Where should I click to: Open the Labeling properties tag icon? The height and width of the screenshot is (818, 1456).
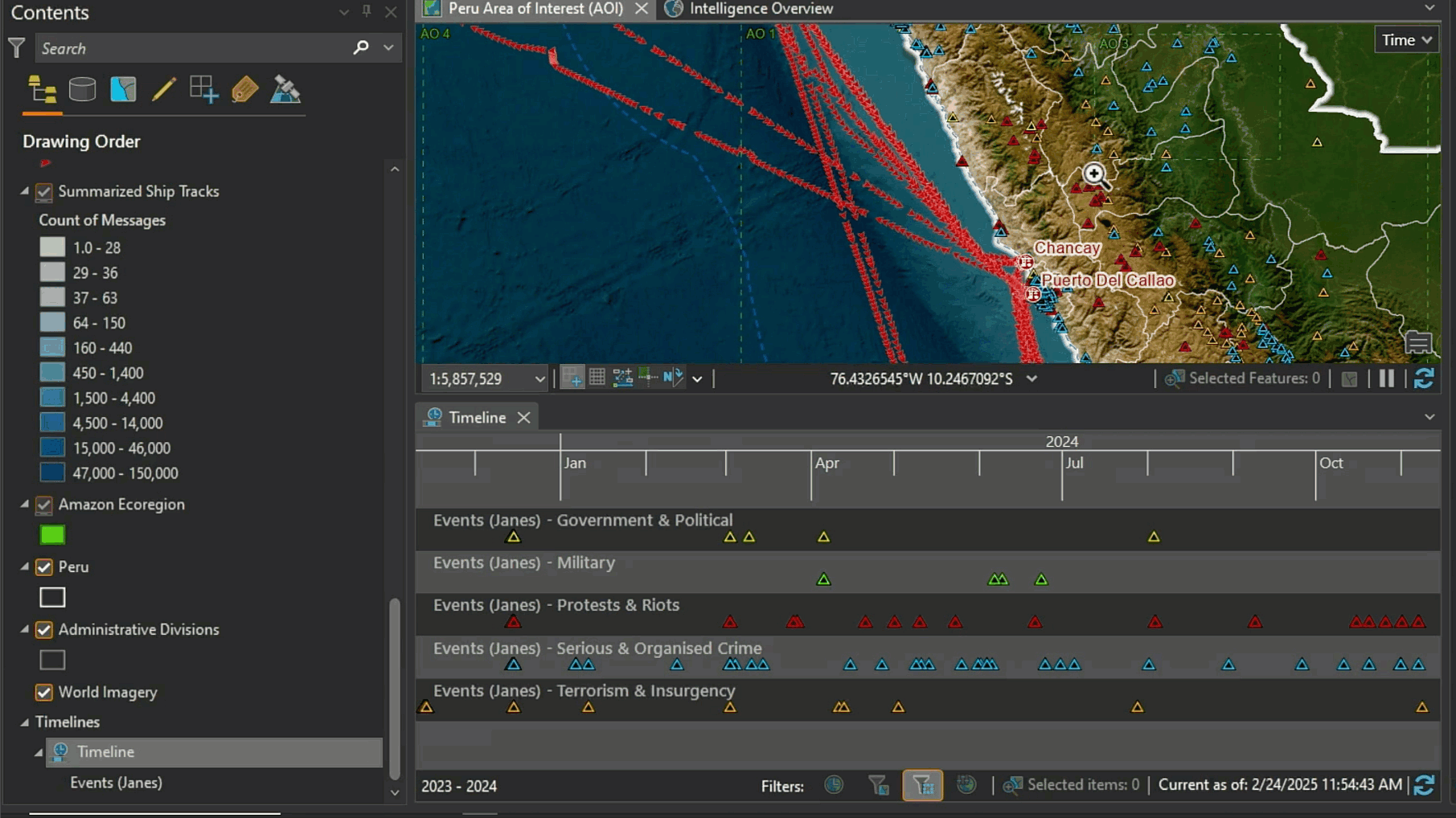click(245, 88)
